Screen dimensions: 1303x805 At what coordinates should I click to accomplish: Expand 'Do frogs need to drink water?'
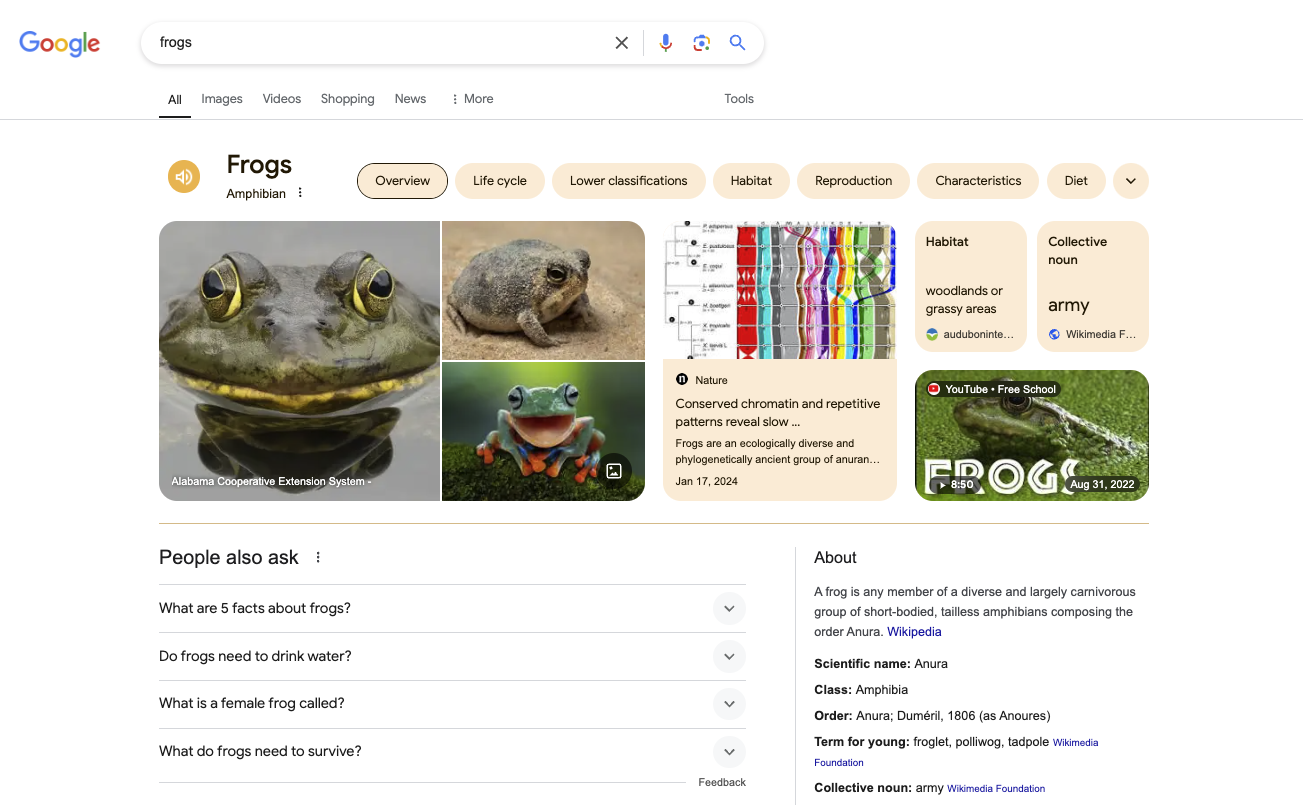click(x=729, y=656)
